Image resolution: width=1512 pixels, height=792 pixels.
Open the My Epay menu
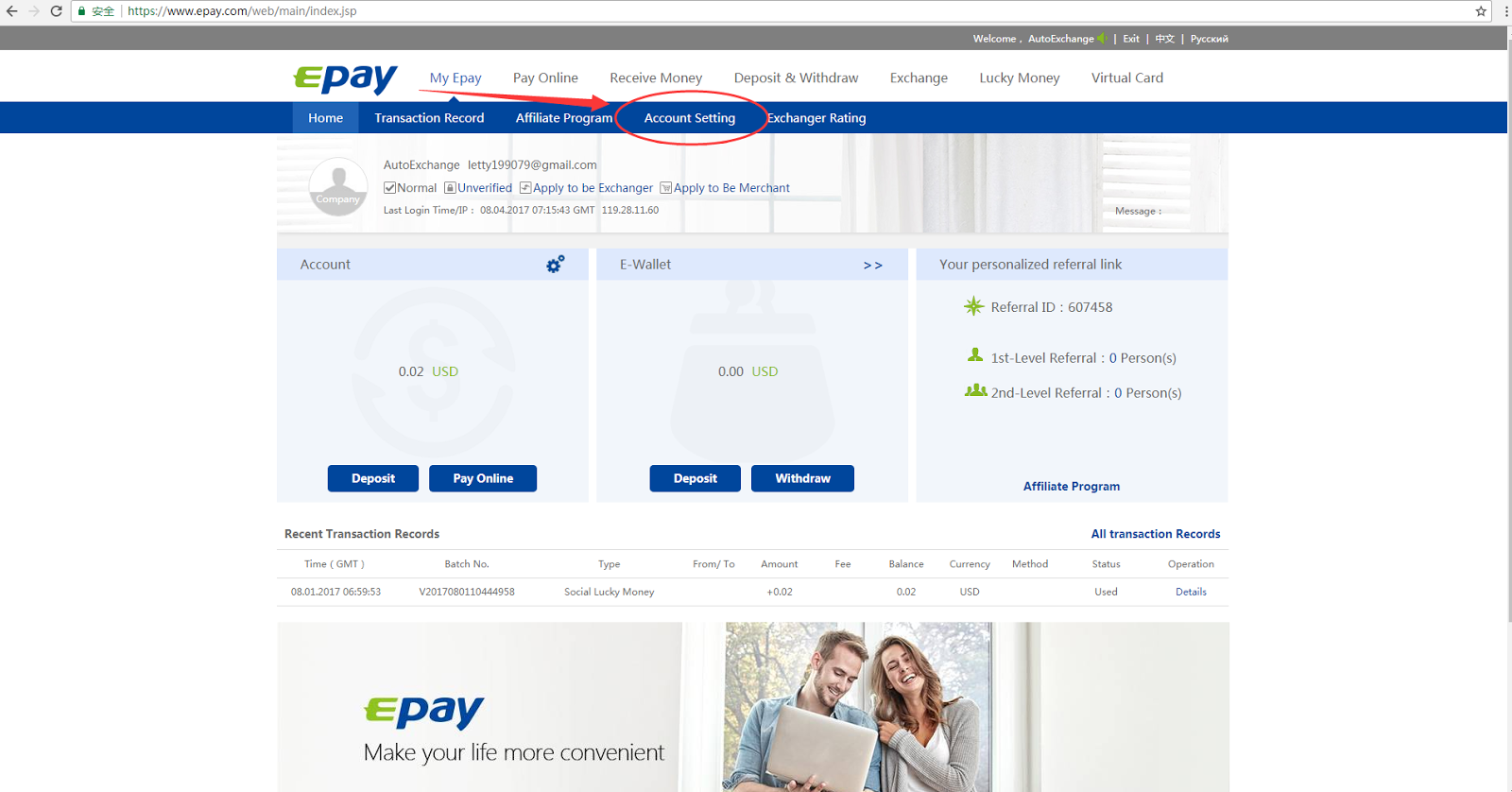(455, 77)
